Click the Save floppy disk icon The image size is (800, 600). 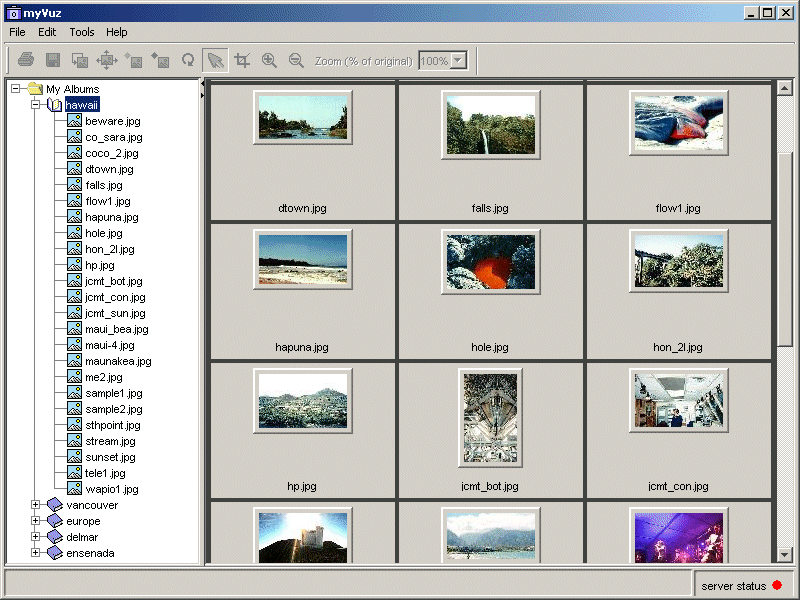click(53, 60)
